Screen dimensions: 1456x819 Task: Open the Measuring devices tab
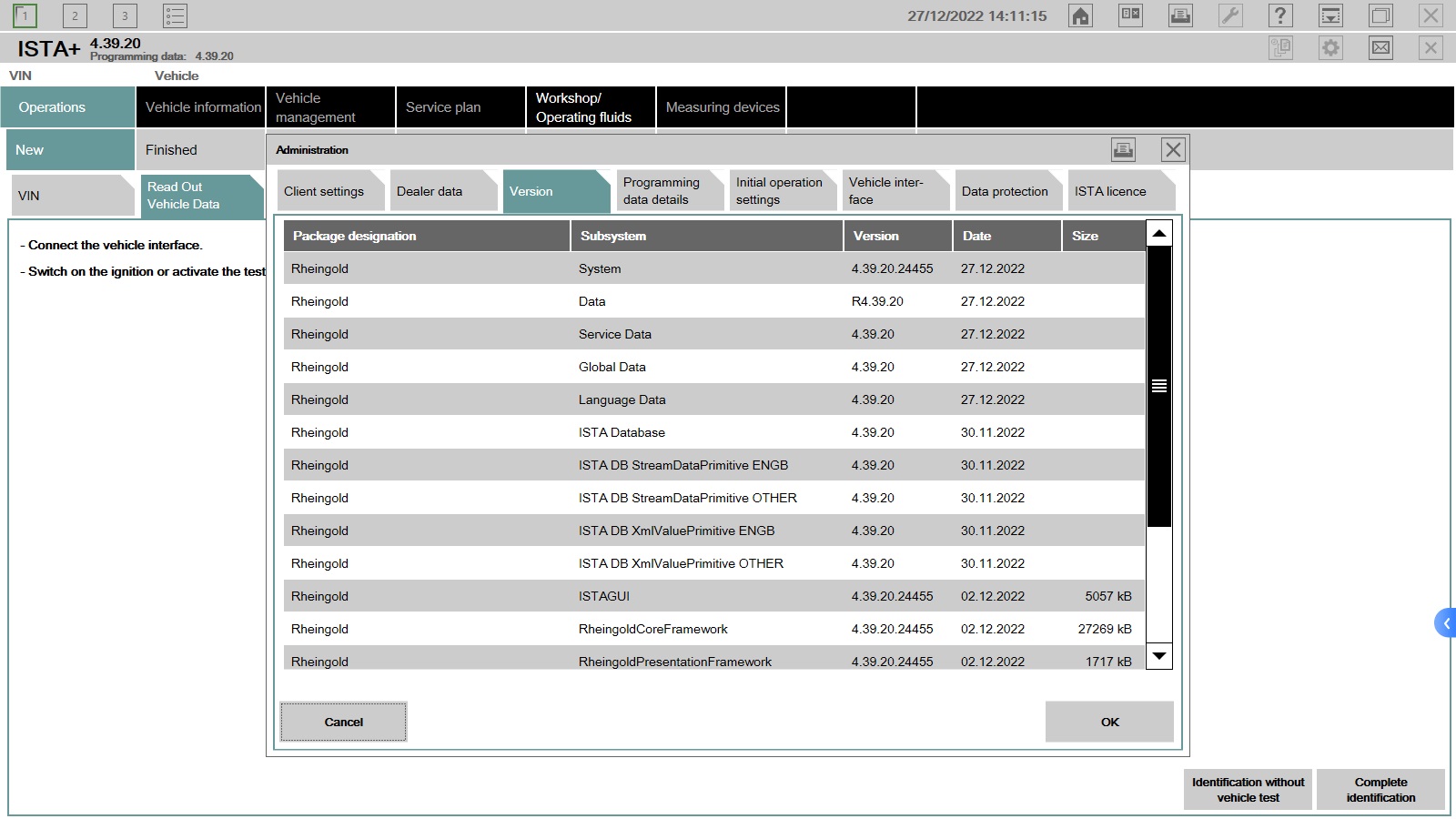(722, 107)
